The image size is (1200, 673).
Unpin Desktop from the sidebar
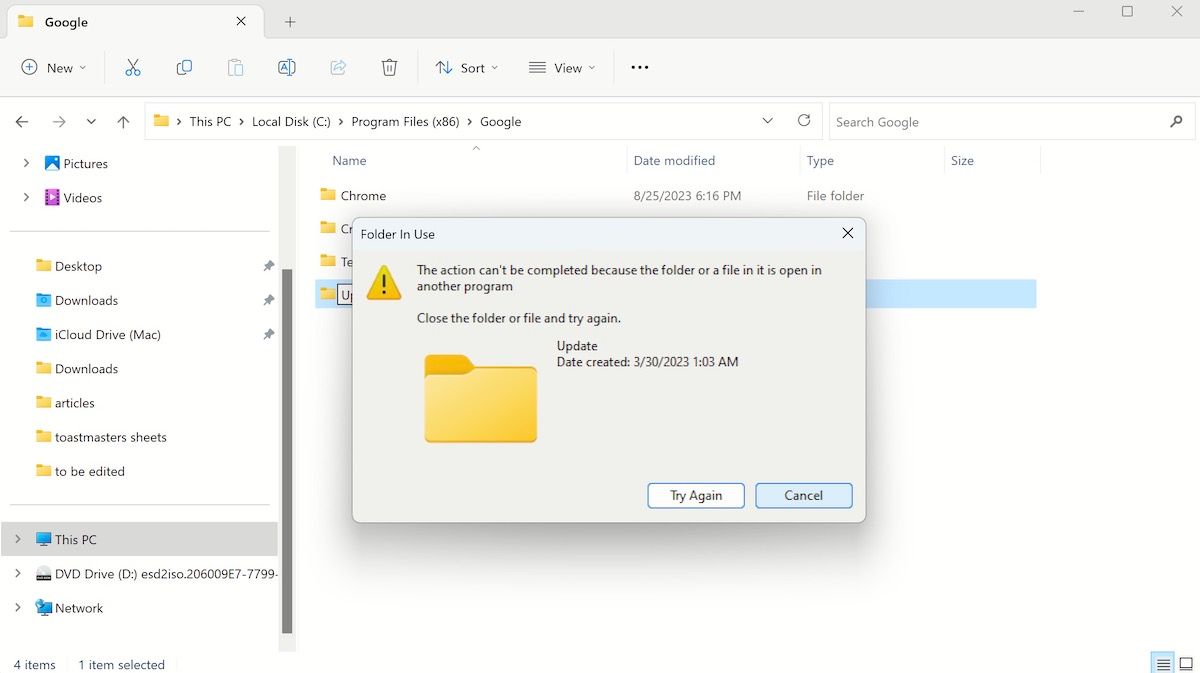click(268, 266)
